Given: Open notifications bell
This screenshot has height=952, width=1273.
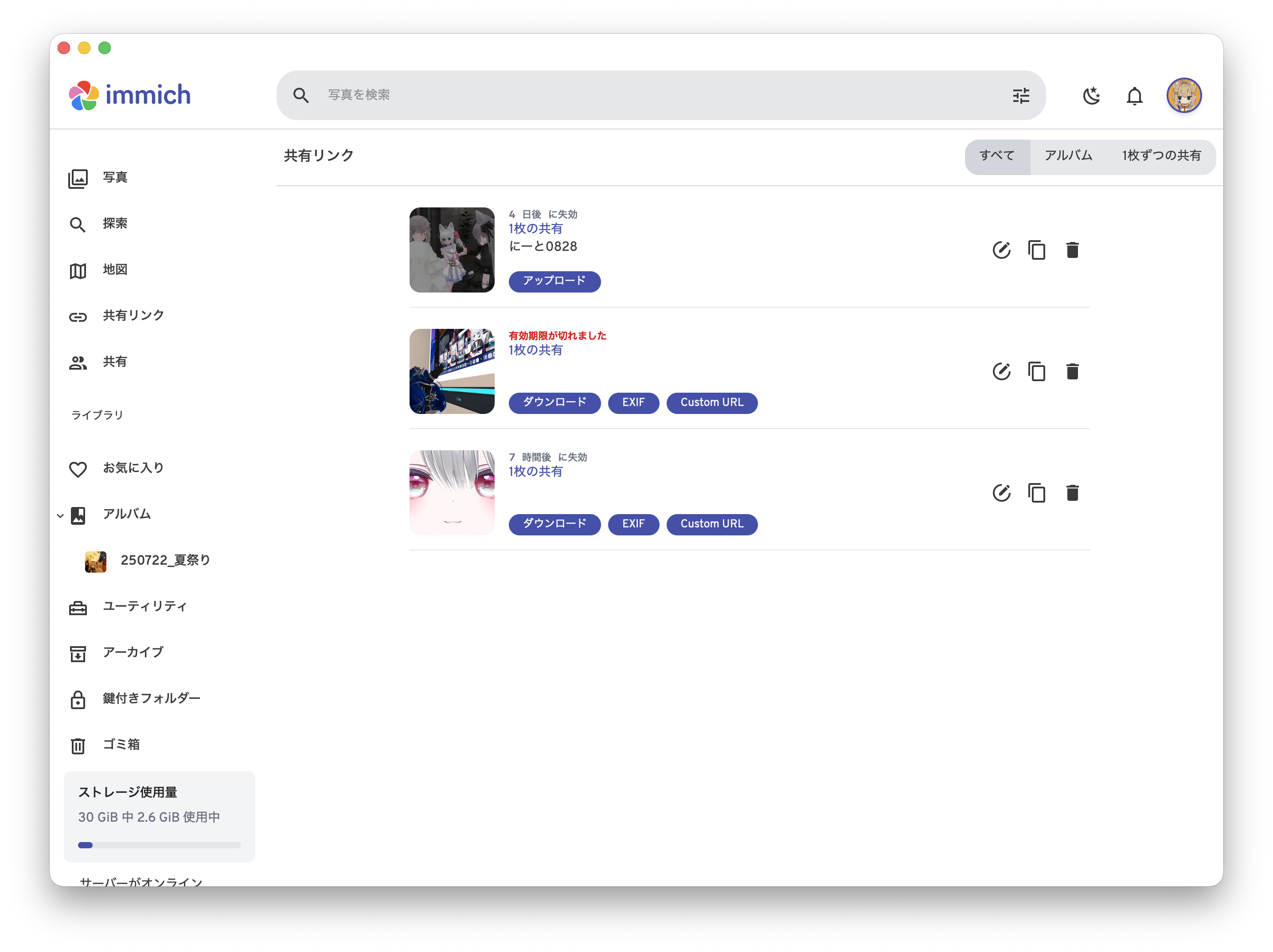Looking at the screenshot, I should point(1134,96).
